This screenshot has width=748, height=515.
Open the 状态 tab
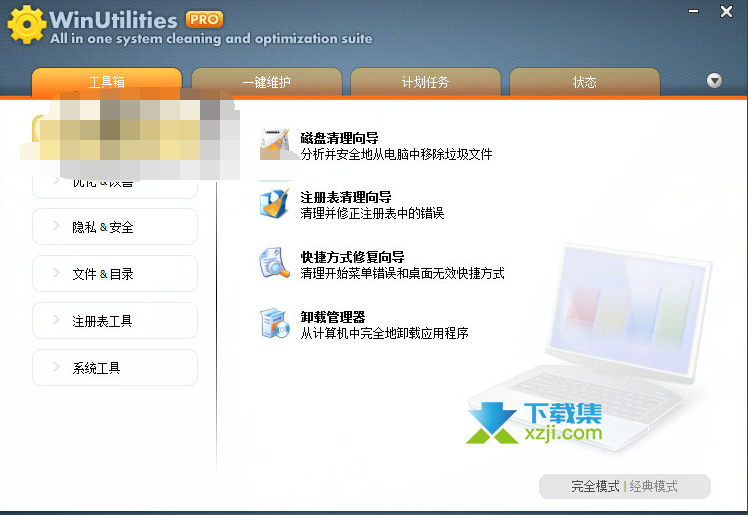[x=585, y=82]
